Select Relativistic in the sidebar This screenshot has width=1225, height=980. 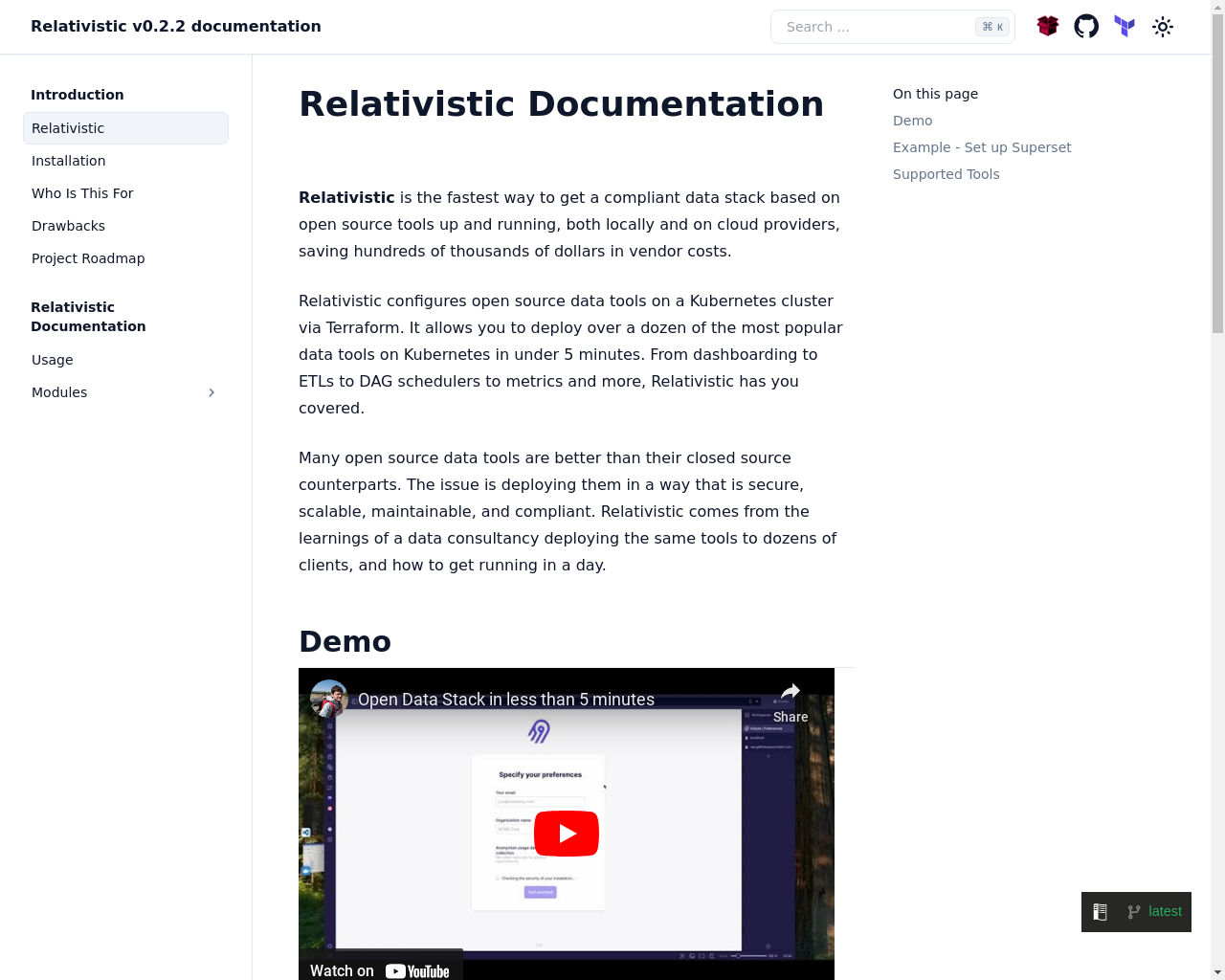(x=125, y=128)
